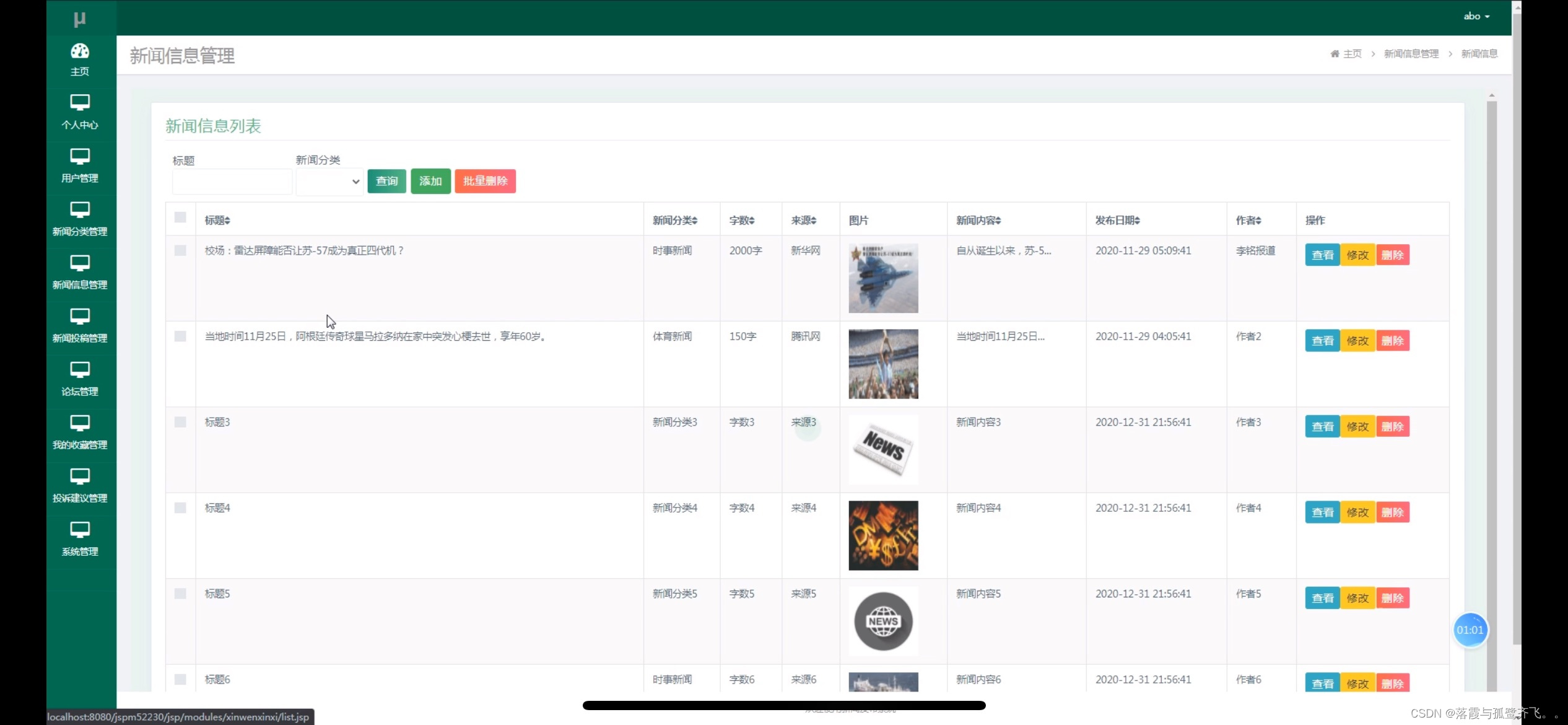Image resolution: width=1568 pixels, height=725 pixels.
Task: Click 修改 for the 标题3 row
Action: 1357,426
